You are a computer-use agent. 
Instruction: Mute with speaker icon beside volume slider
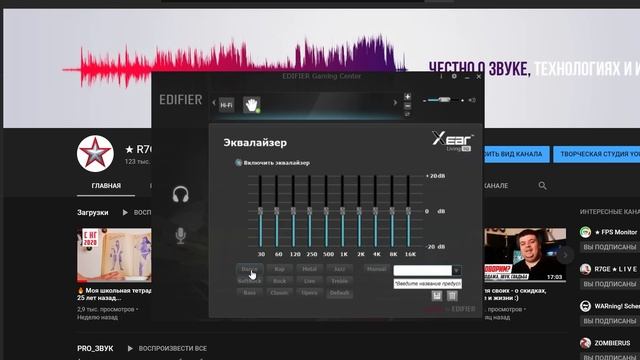pos(472,100)
